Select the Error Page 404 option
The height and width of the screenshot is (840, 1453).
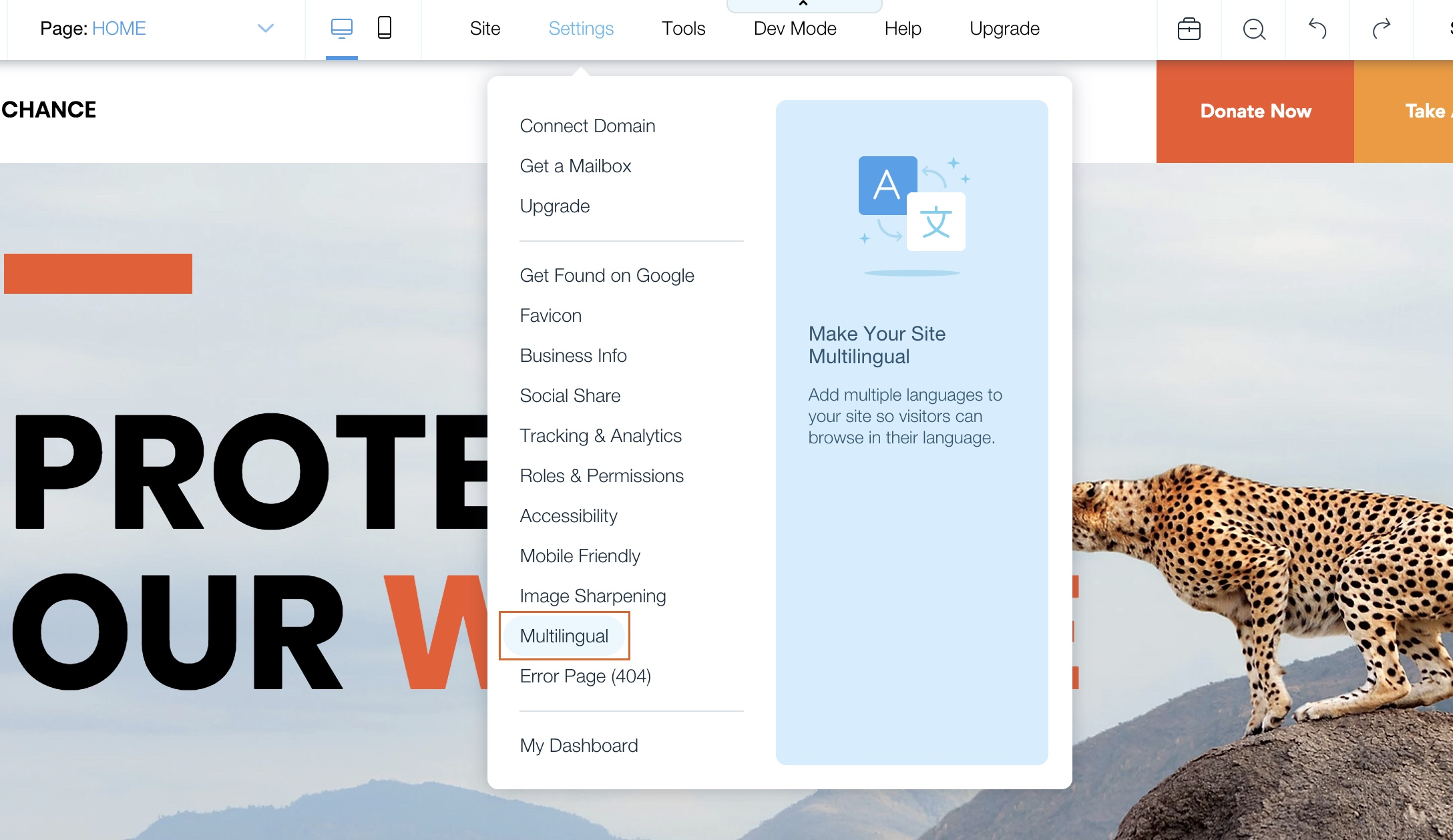pos(585,675)
